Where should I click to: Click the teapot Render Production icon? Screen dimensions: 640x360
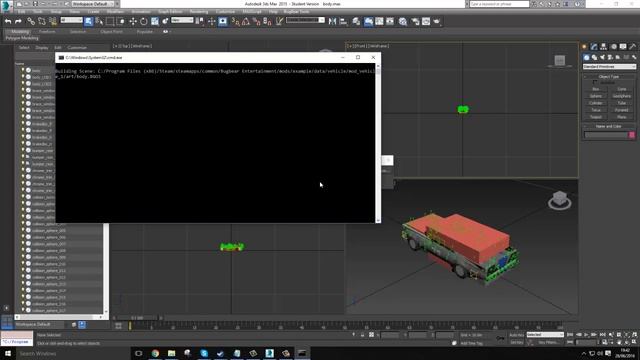[437, 21]
